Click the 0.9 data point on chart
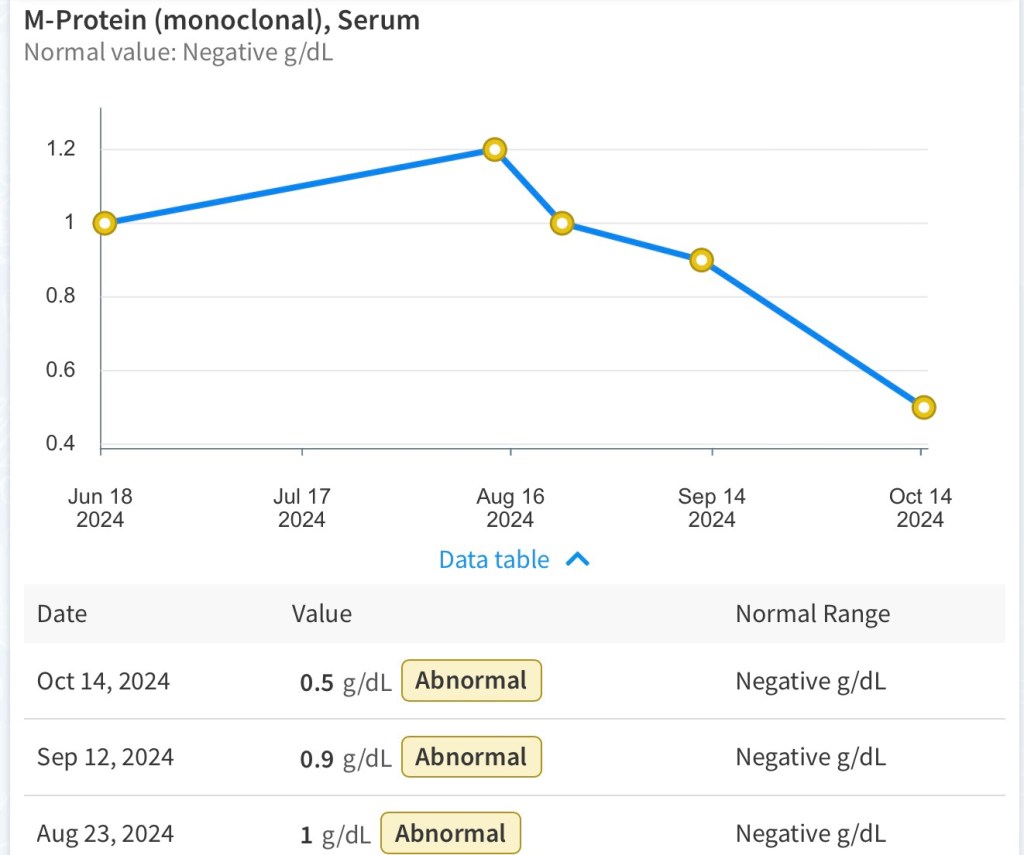Image resolution: width=1024 pixels, height=855 pixels. (702, 260)
